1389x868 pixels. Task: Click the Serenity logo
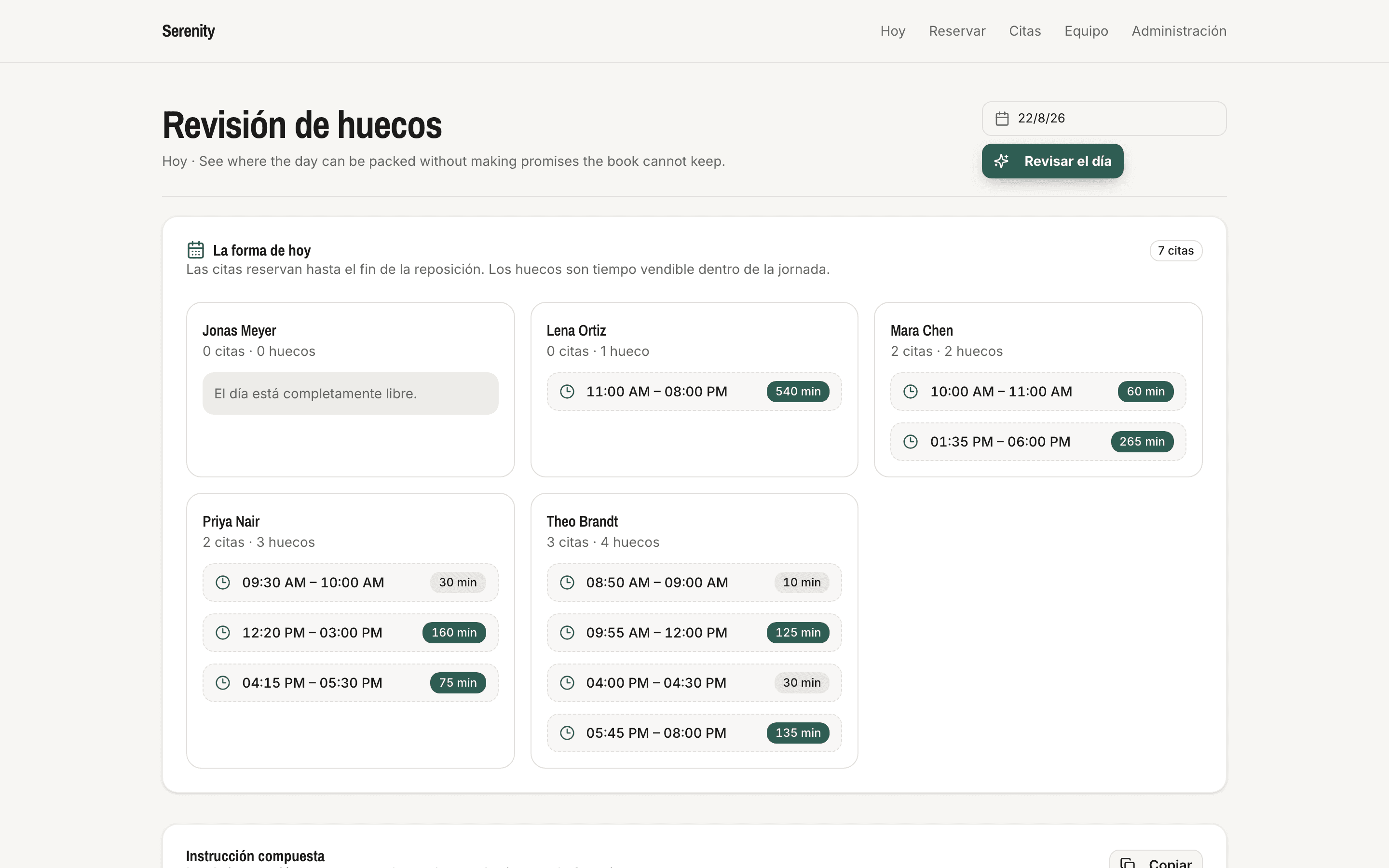point(188,31)
